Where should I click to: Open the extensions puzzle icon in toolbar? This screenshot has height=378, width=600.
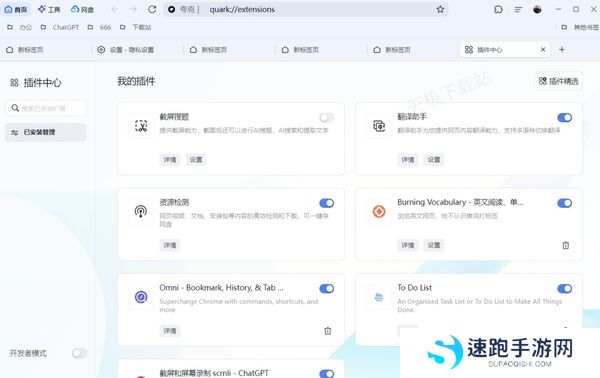tap(498, 9)
